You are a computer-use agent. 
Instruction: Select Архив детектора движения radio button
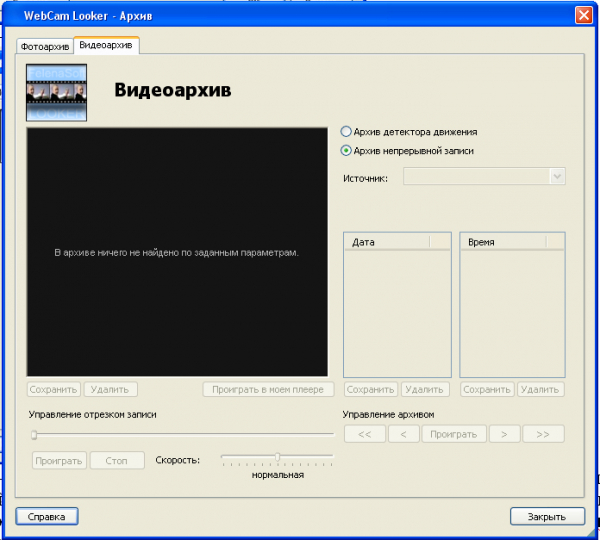(x=409, y=132)
